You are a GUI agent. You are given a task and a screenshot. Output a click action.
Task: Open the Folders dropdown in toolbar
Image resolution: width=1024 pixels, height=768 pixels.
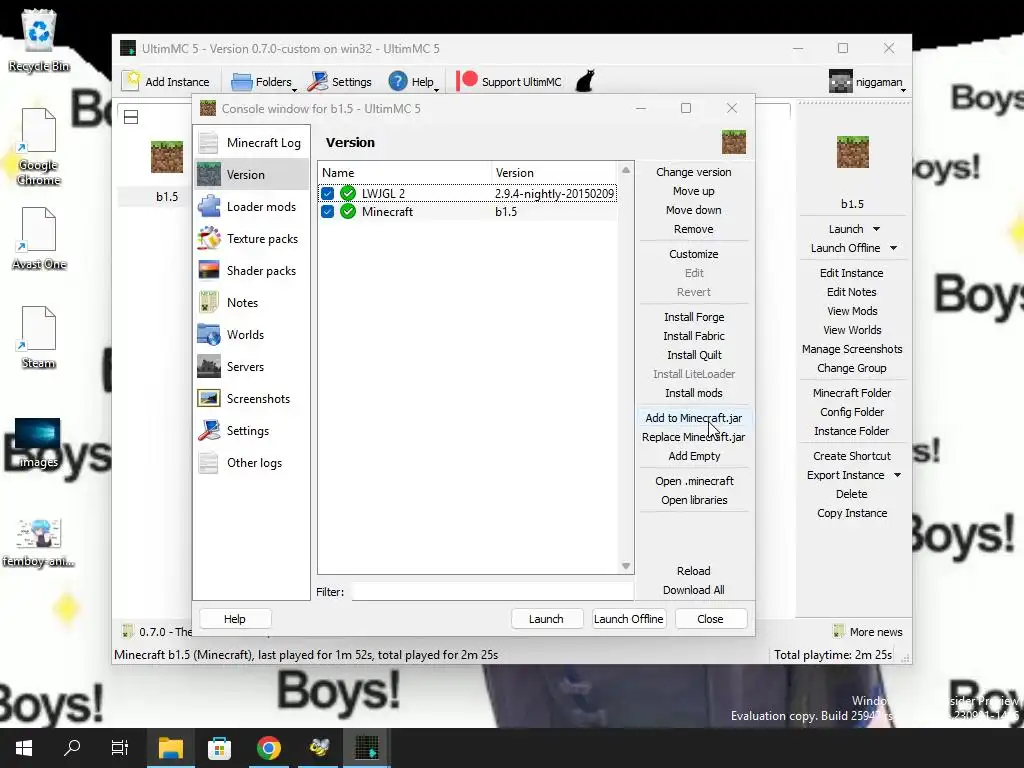click(x=264, y=82)
